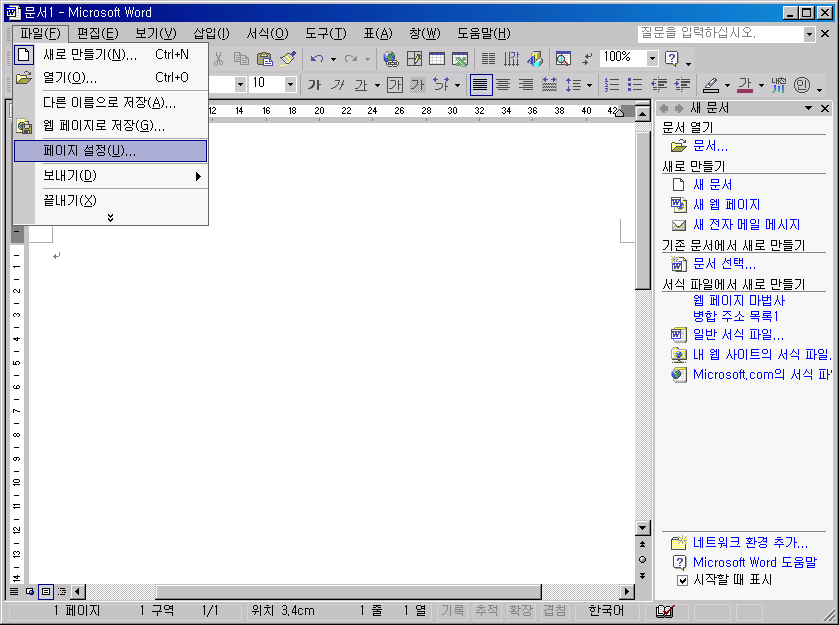Choose 끝내기(X) from File menu
This screenshot has height=625, width=839.
(110, 200)
